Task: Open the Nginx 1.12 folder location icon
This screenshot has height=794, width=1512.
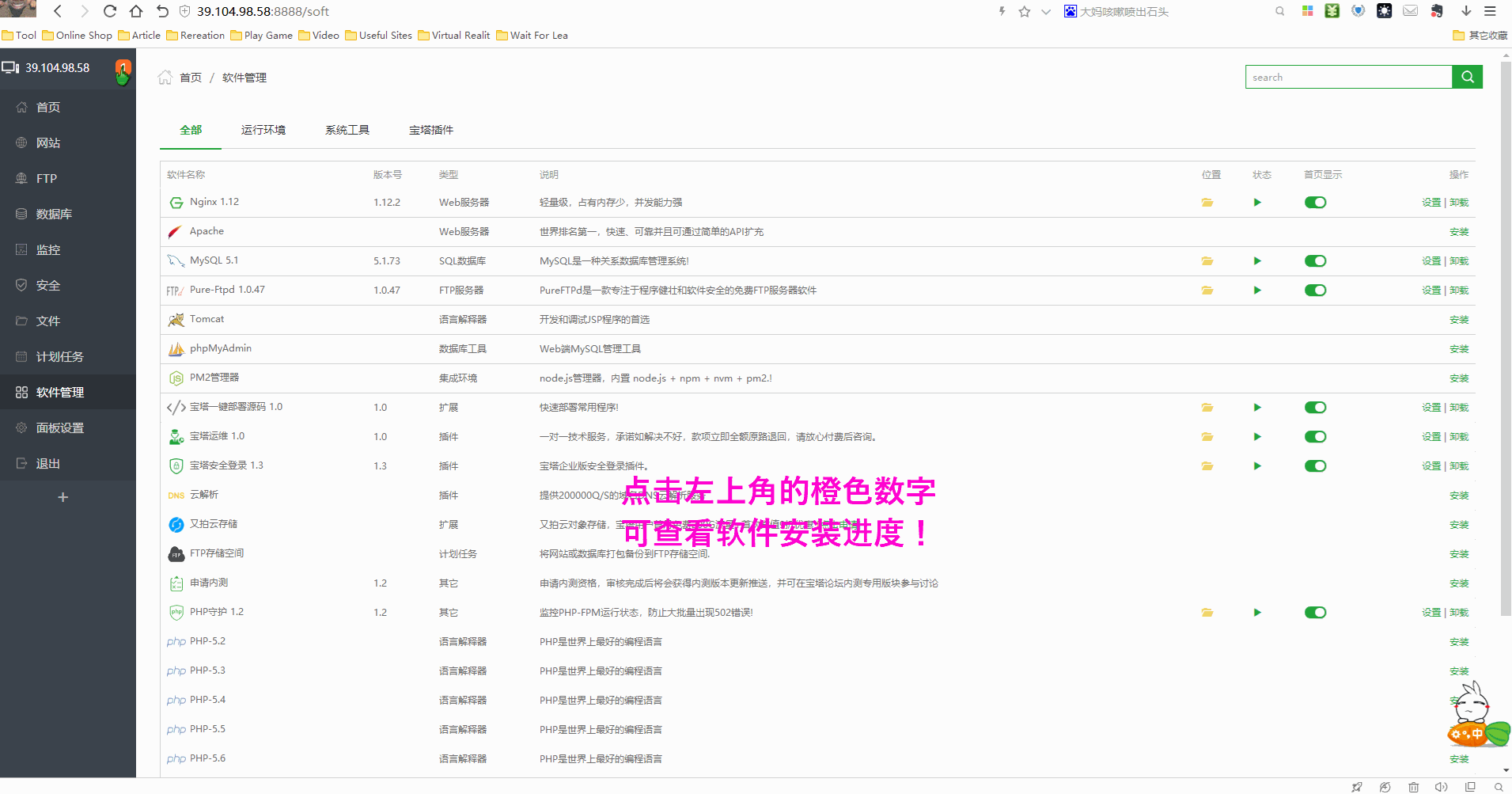Action: (1207, 203)
